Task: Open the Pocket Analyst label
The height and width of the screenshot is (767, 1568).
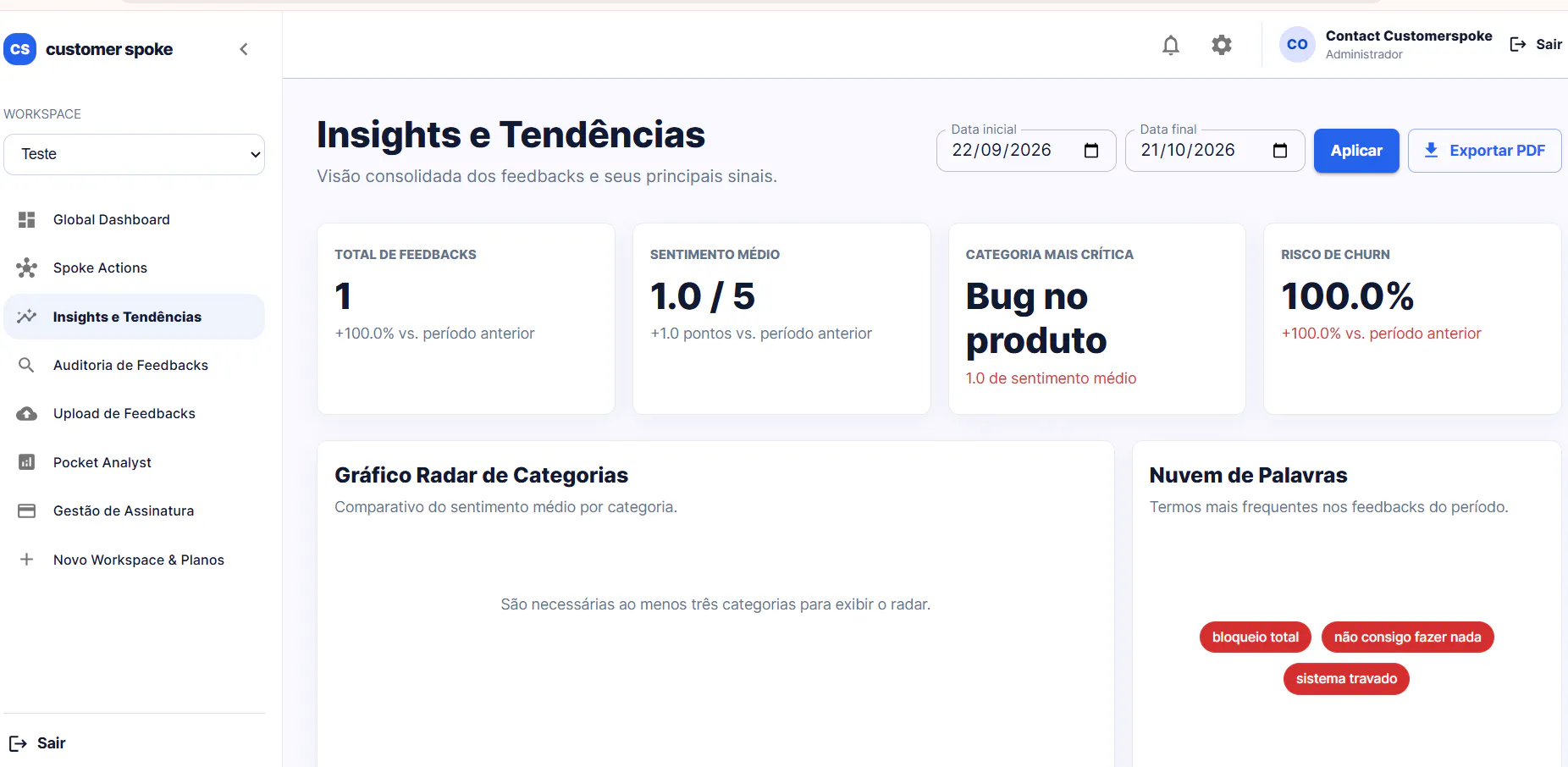Action: coord(102,462)
